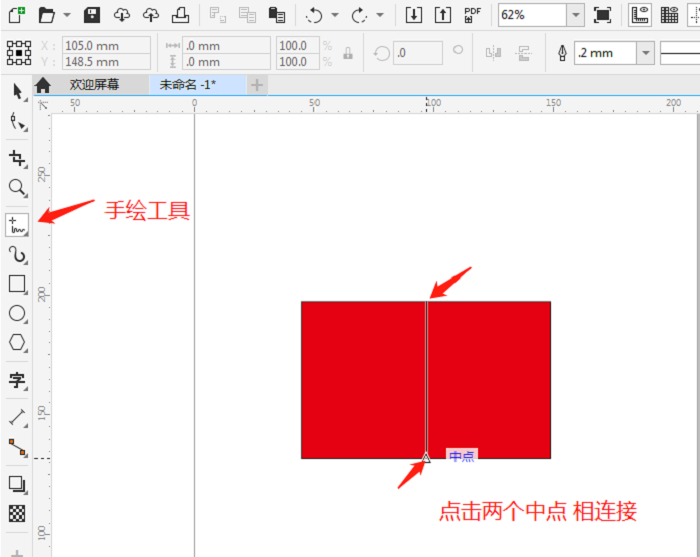This screenshot has width=700, height=557.
Task: Mirror the object horizontally
Action: tap(493, 53)
